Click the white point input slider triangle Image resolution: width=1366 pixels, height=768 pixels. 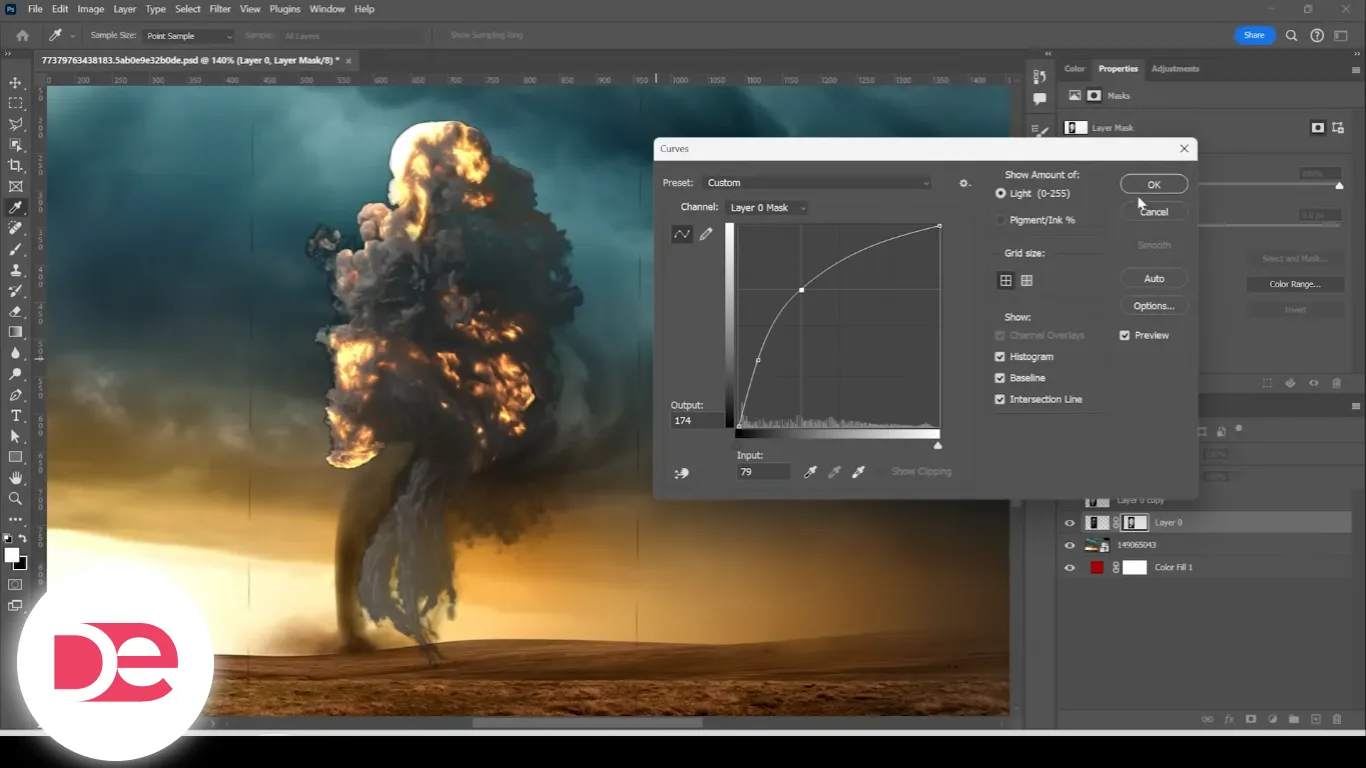click(937, 444)
